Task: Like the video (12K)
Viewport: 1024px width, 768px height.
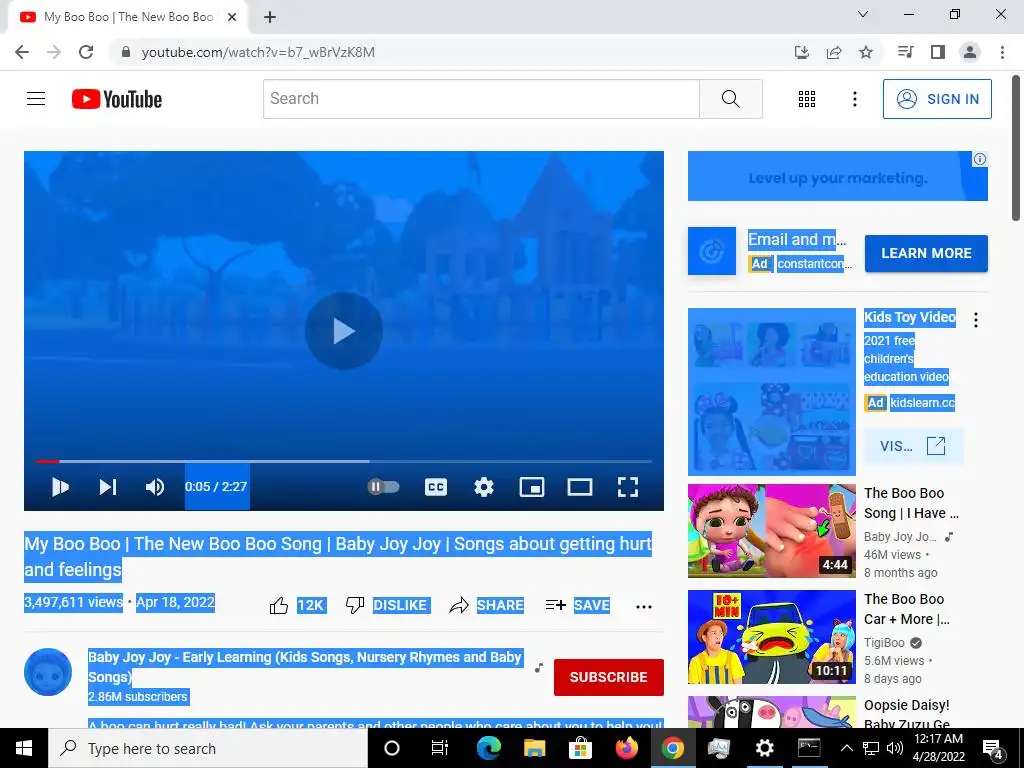Action: click(x=298, y=605)
